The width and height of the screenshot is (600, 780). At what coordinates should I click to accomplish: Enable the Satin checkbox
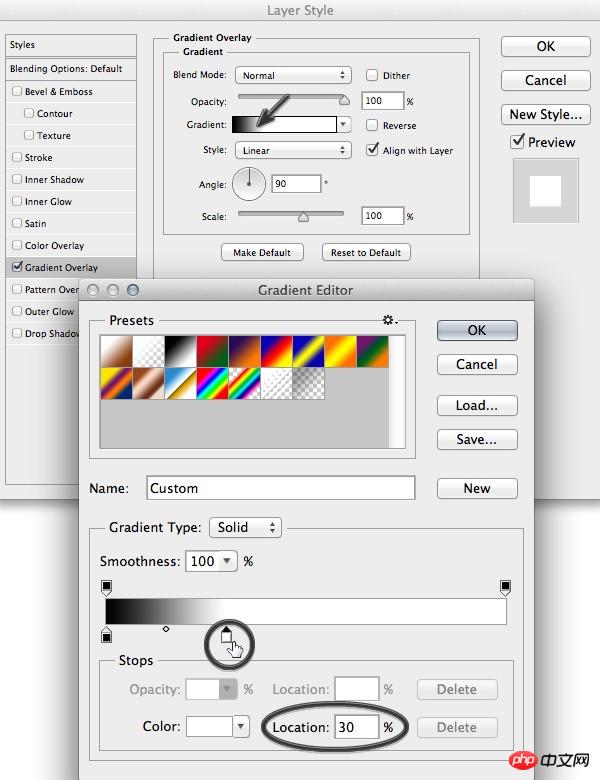[x=17, y=223]
